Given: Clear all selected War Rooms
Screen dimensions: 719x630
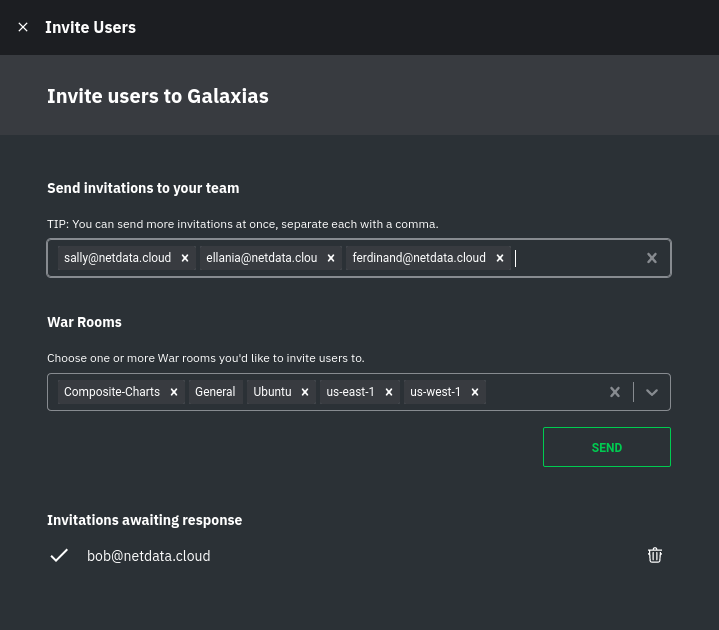Looking at the screenshot, I should [615, 392].
